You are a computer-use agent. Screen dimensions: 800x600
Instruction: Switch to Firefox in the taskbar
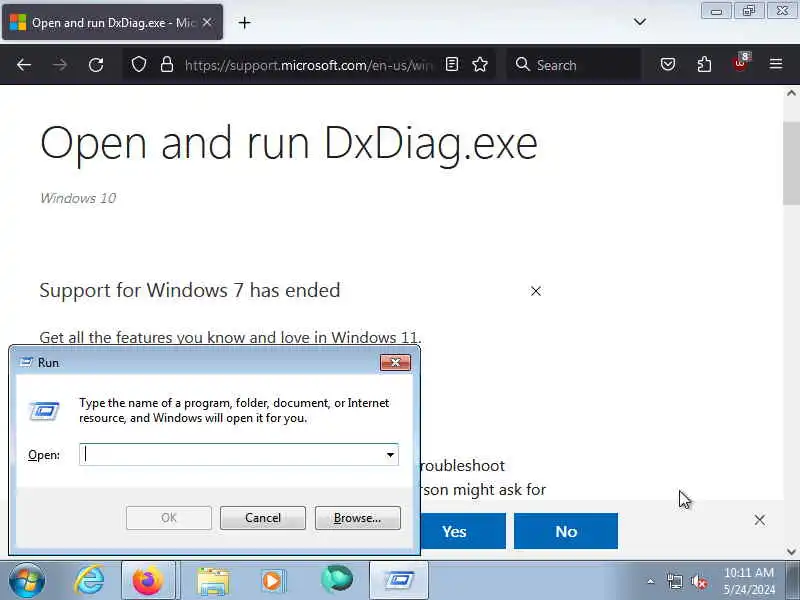[x=148, y=581]
